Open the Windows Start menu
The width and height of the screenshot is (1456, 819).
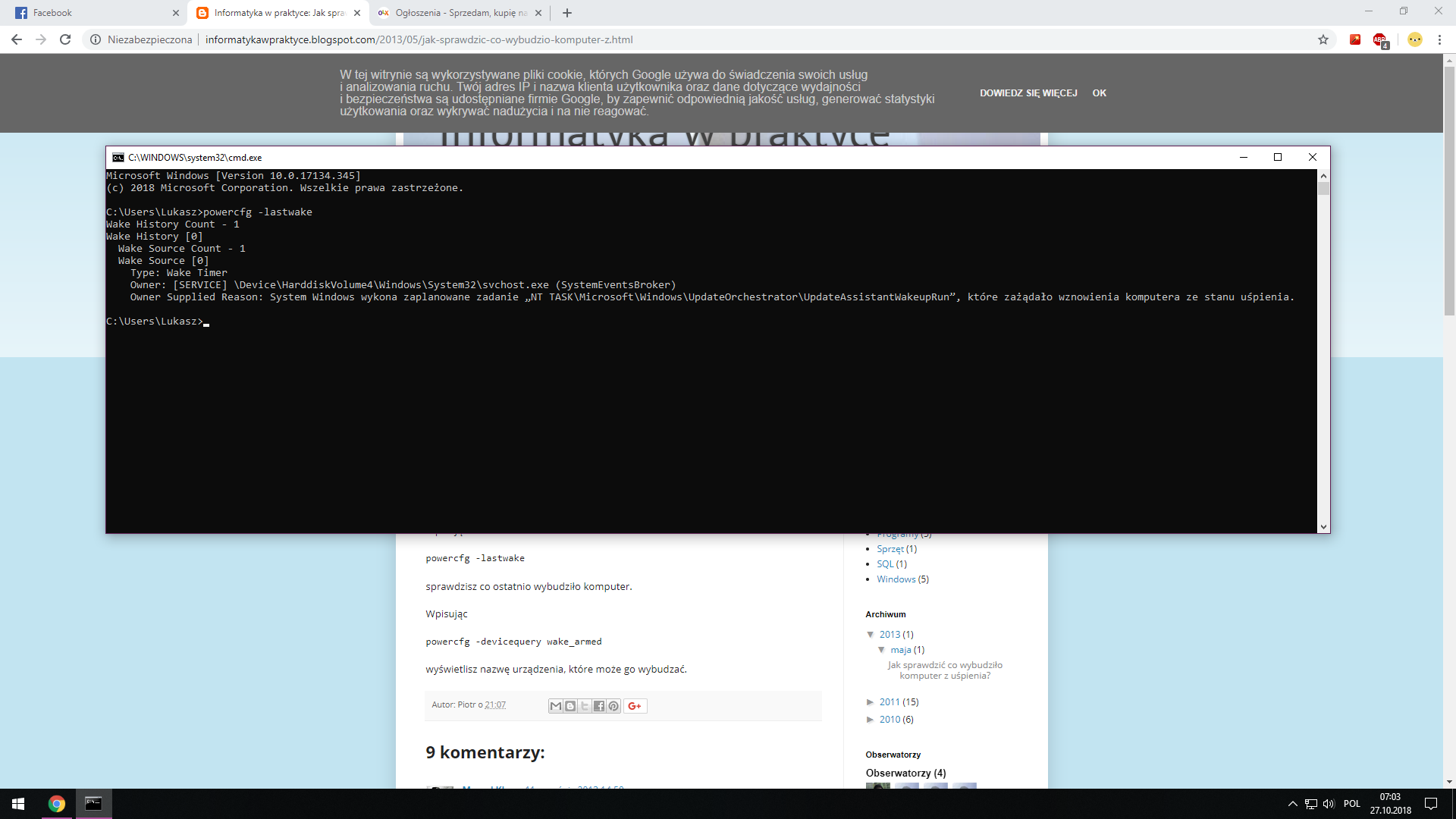[18, 804]
